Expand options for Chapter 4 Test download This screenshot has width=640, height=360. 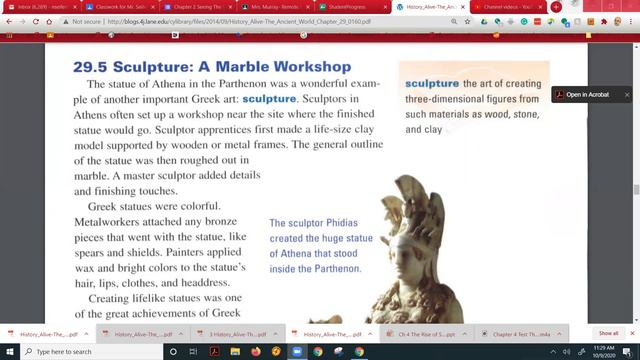[559, 334]
